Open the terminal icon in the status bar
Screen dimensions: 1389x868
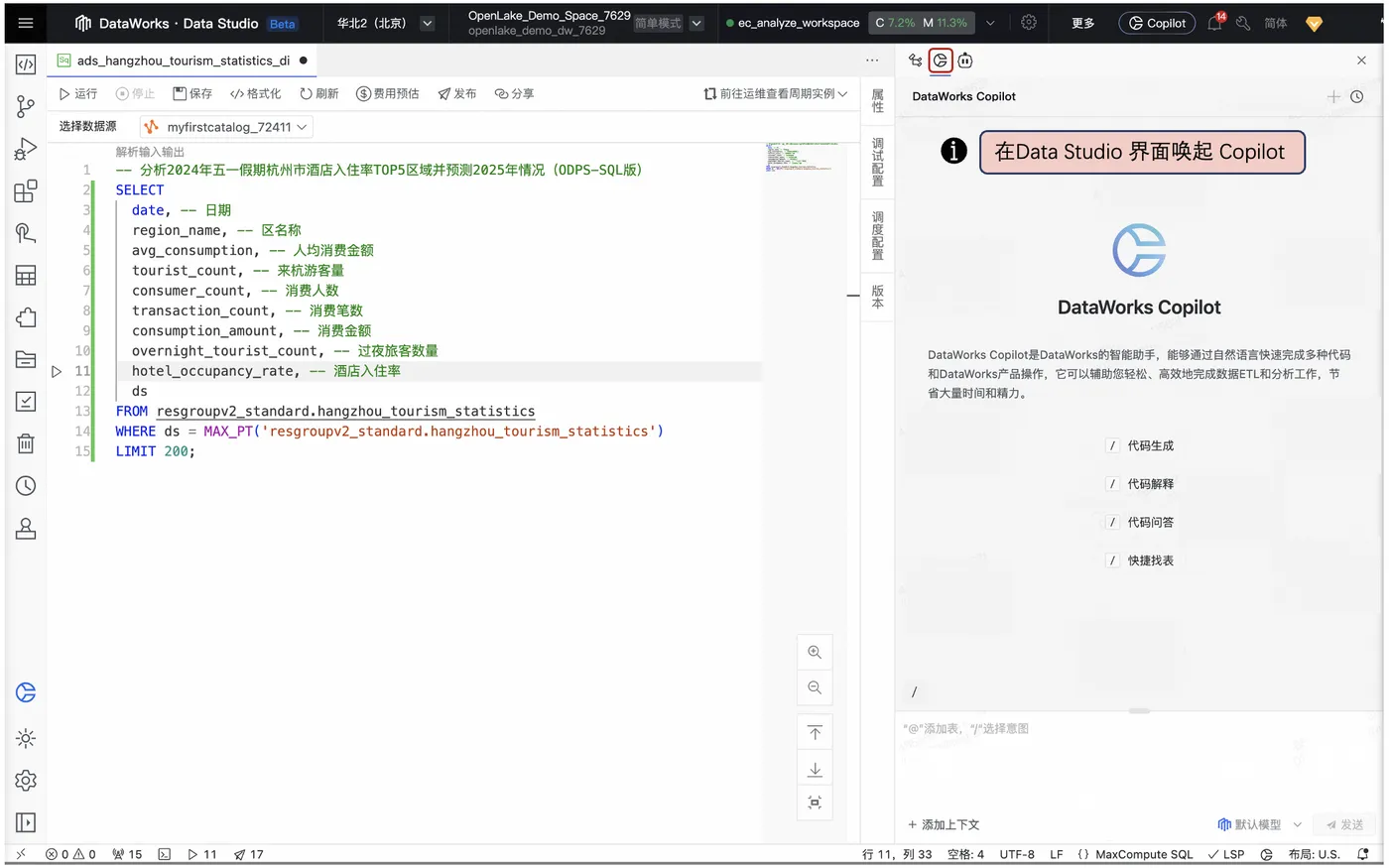pos(165,854)
